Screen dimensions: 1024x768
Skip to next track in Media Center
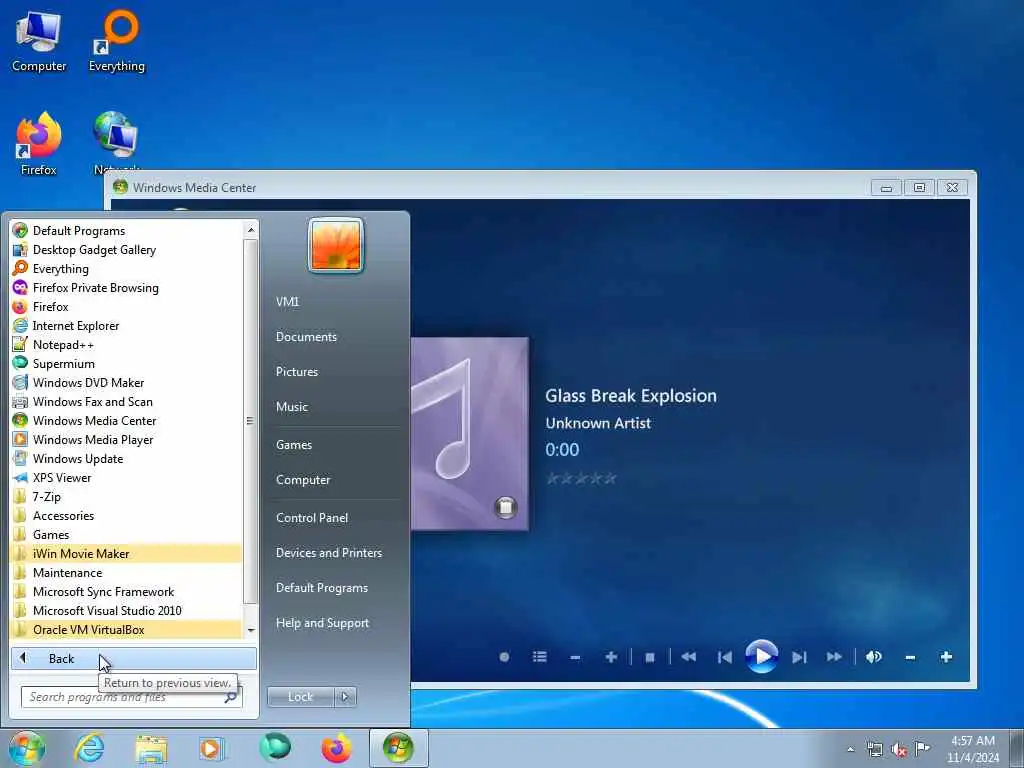pos(799,657)
